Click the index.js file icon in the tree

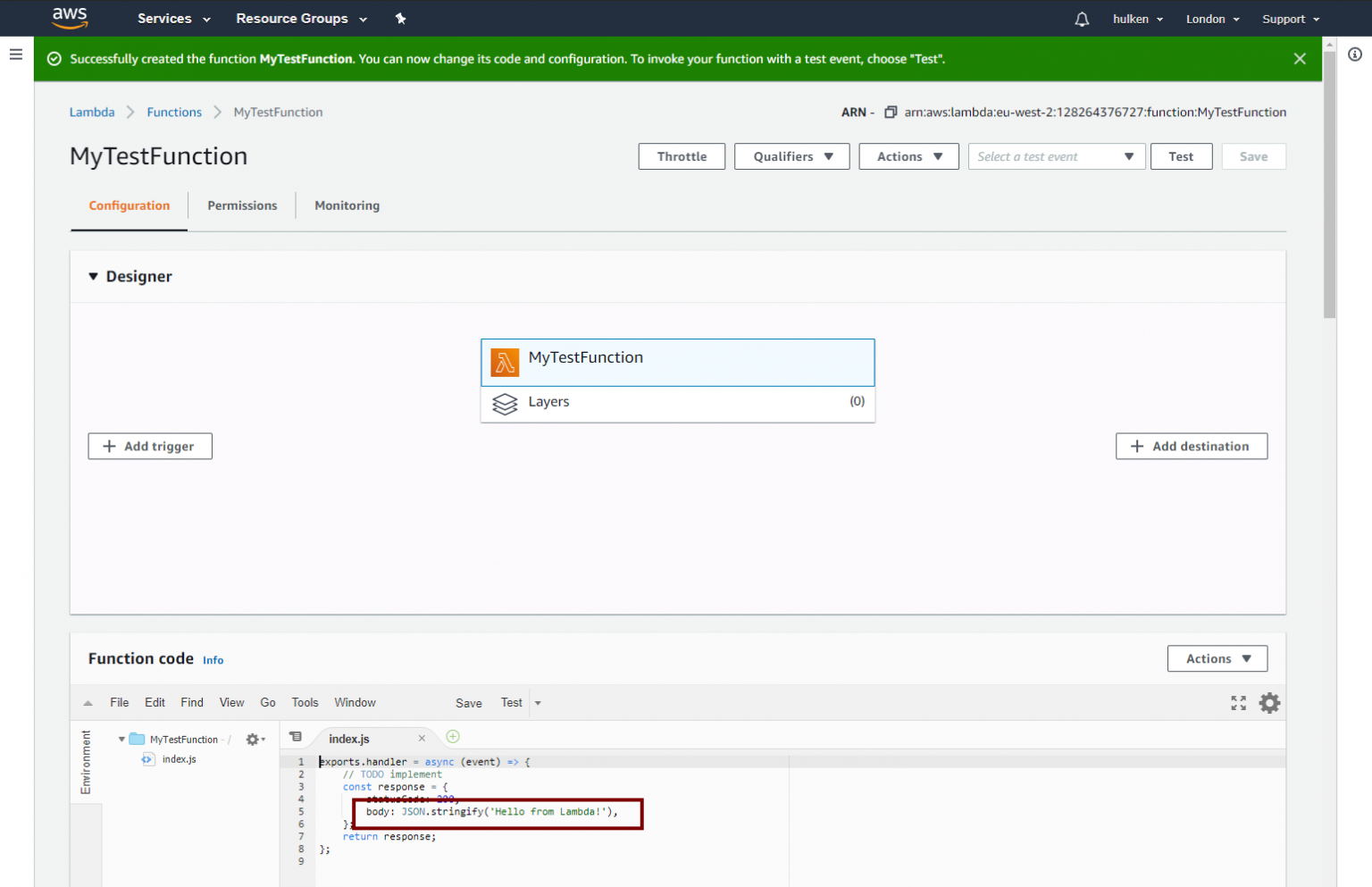coord(147,758)
